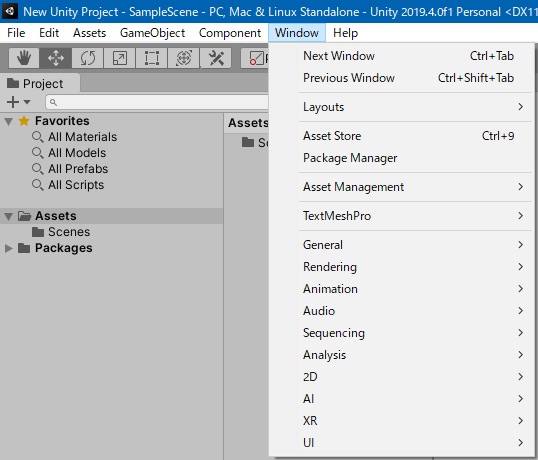
Task: Open the Edit menu
Action: pos(49,33)
